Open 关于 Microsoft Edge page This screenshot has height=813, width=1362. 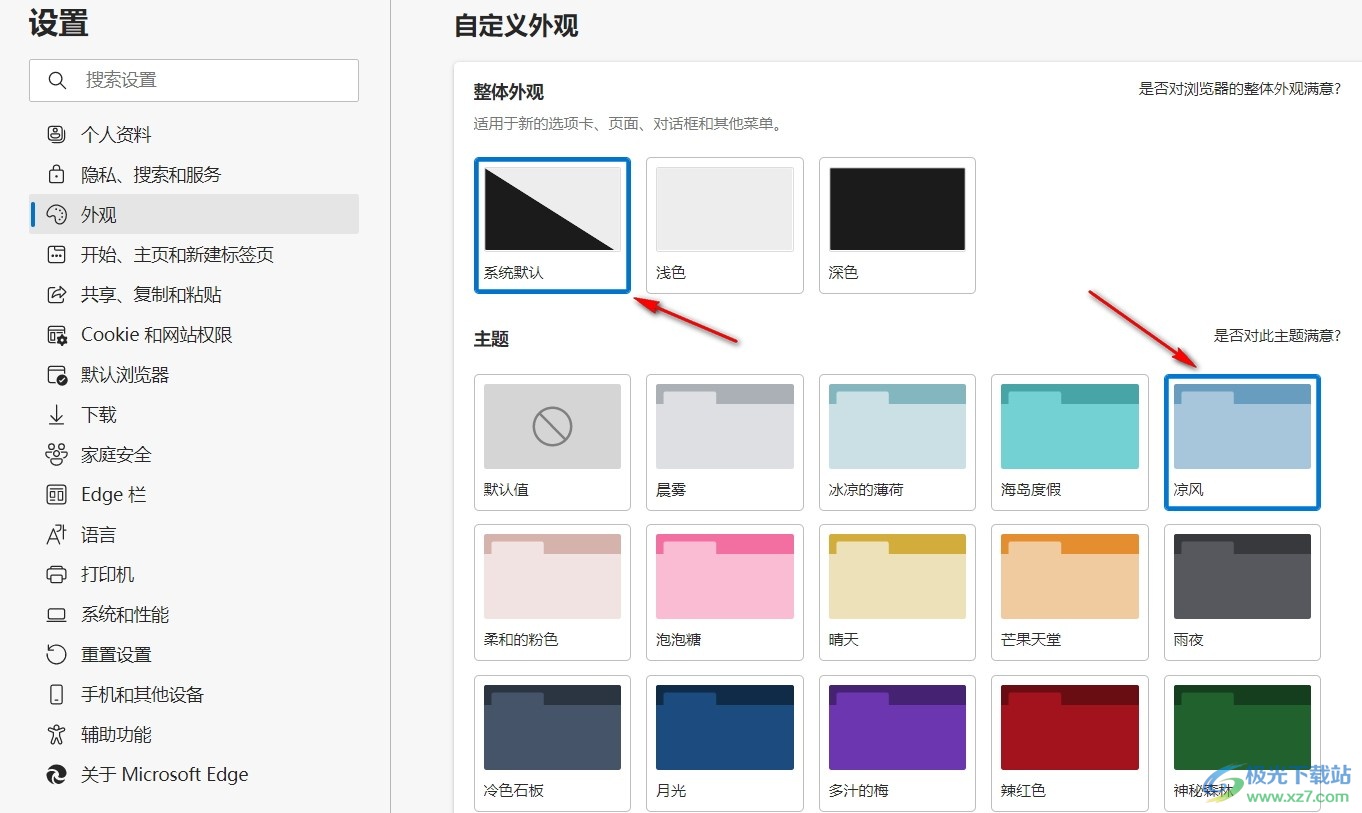[194, 774]
